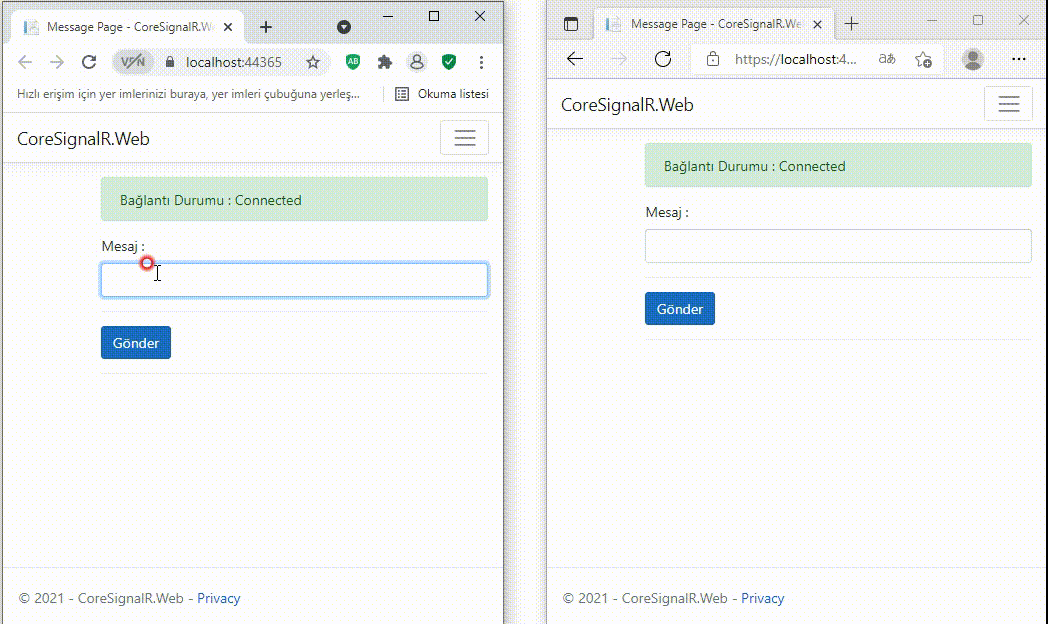Add to favorites star in Edge
Viewport: 1048px width, 624px height.
[x=924, y=59]
